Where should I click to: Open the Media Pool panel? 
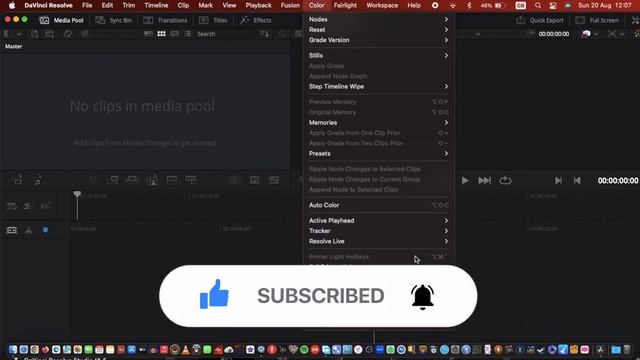pos(62,20)
